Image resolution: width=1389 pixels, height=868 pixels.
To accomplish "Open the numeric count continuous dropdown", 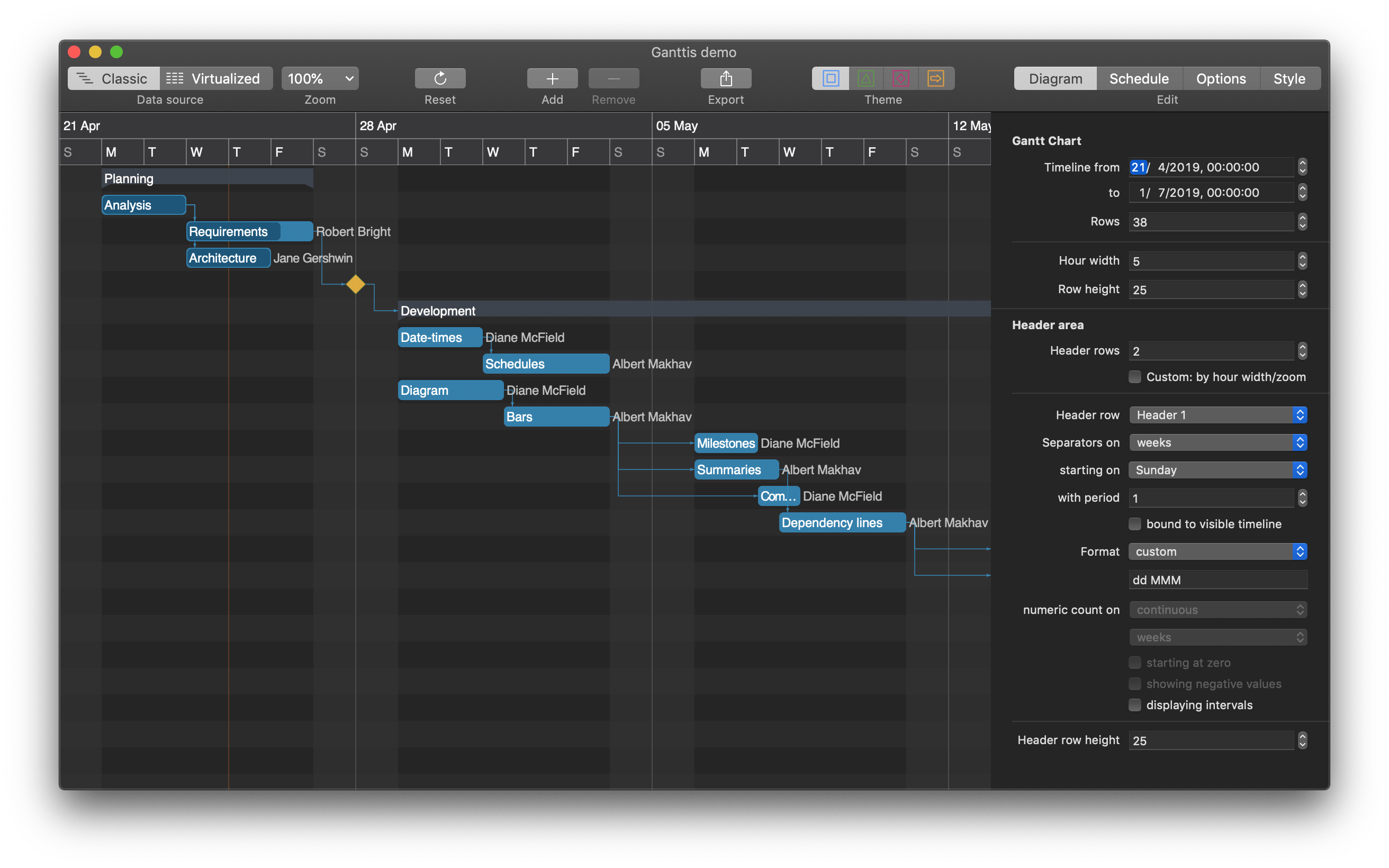I will click(x=1218, y=610).
